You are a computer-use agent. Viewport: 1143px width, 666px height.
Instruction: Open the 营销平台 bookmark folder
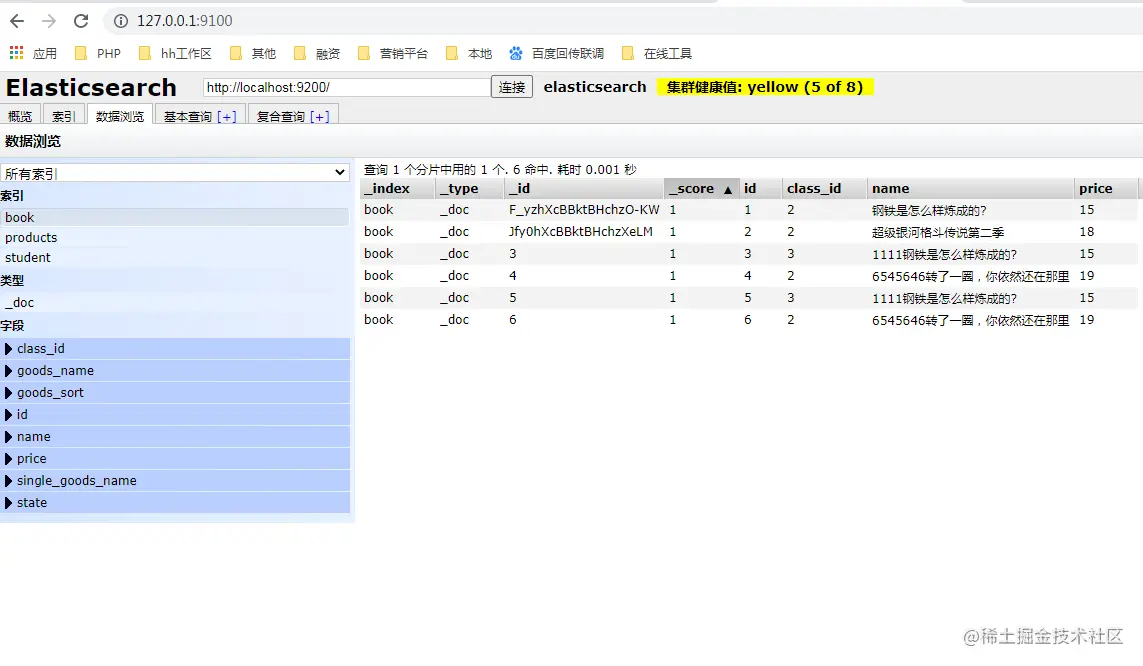[x=393, y=53]
